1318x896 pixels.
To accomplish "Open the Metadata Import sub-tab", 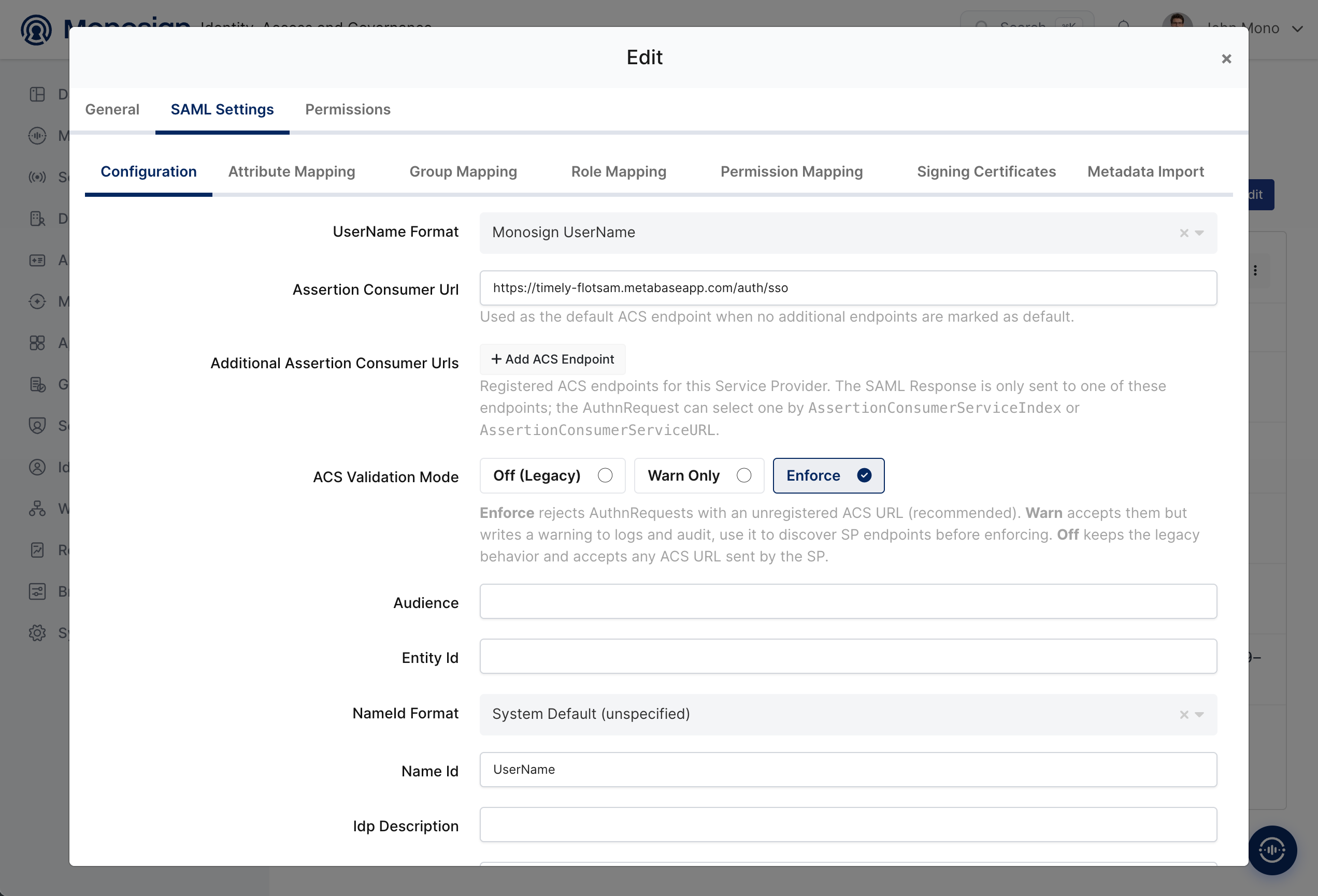I will pyautogui.click(x=1145, y=172).
